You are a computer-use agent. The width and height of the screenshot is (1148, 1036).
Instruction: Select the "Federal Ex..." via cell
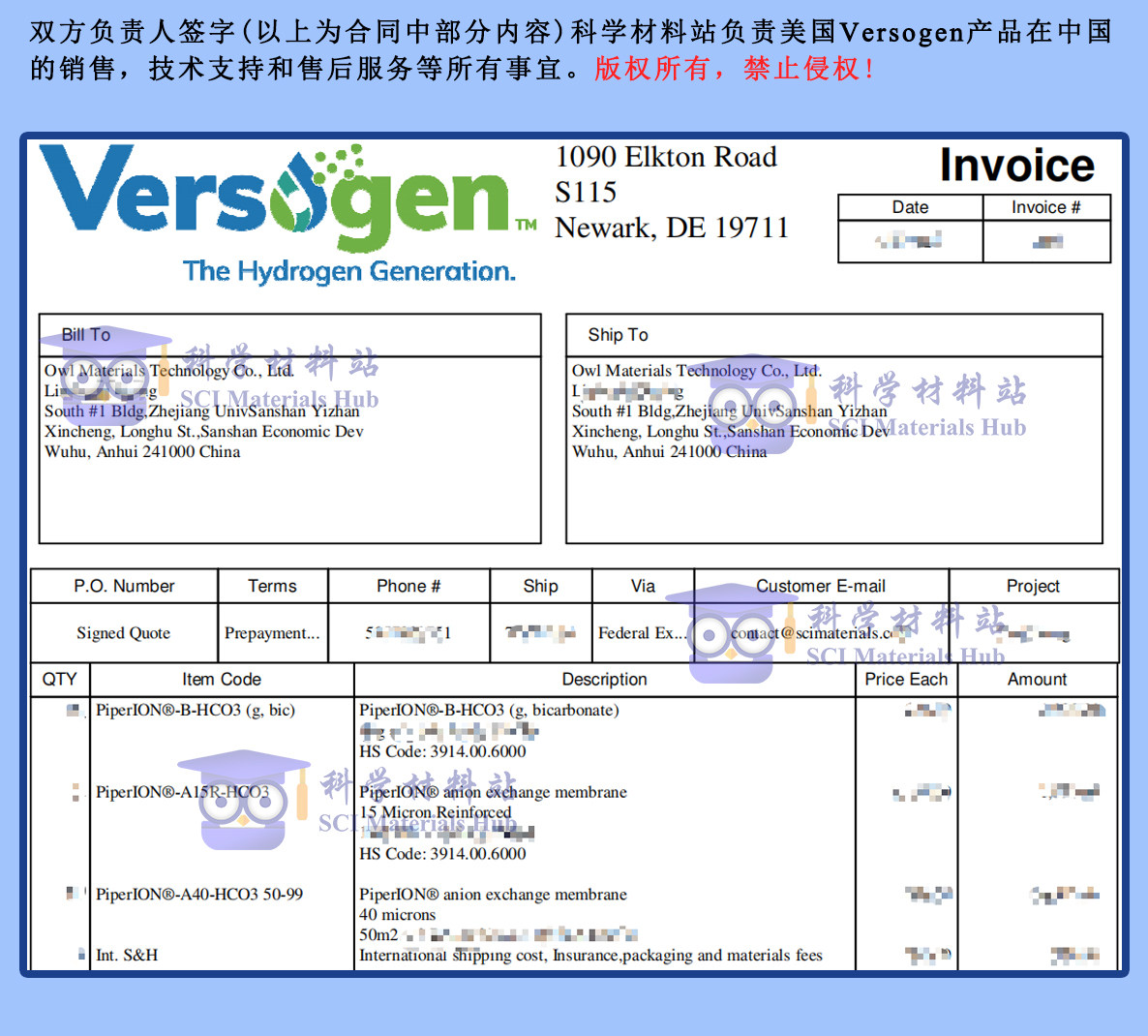pyautogui.click(x=642, y=633)
